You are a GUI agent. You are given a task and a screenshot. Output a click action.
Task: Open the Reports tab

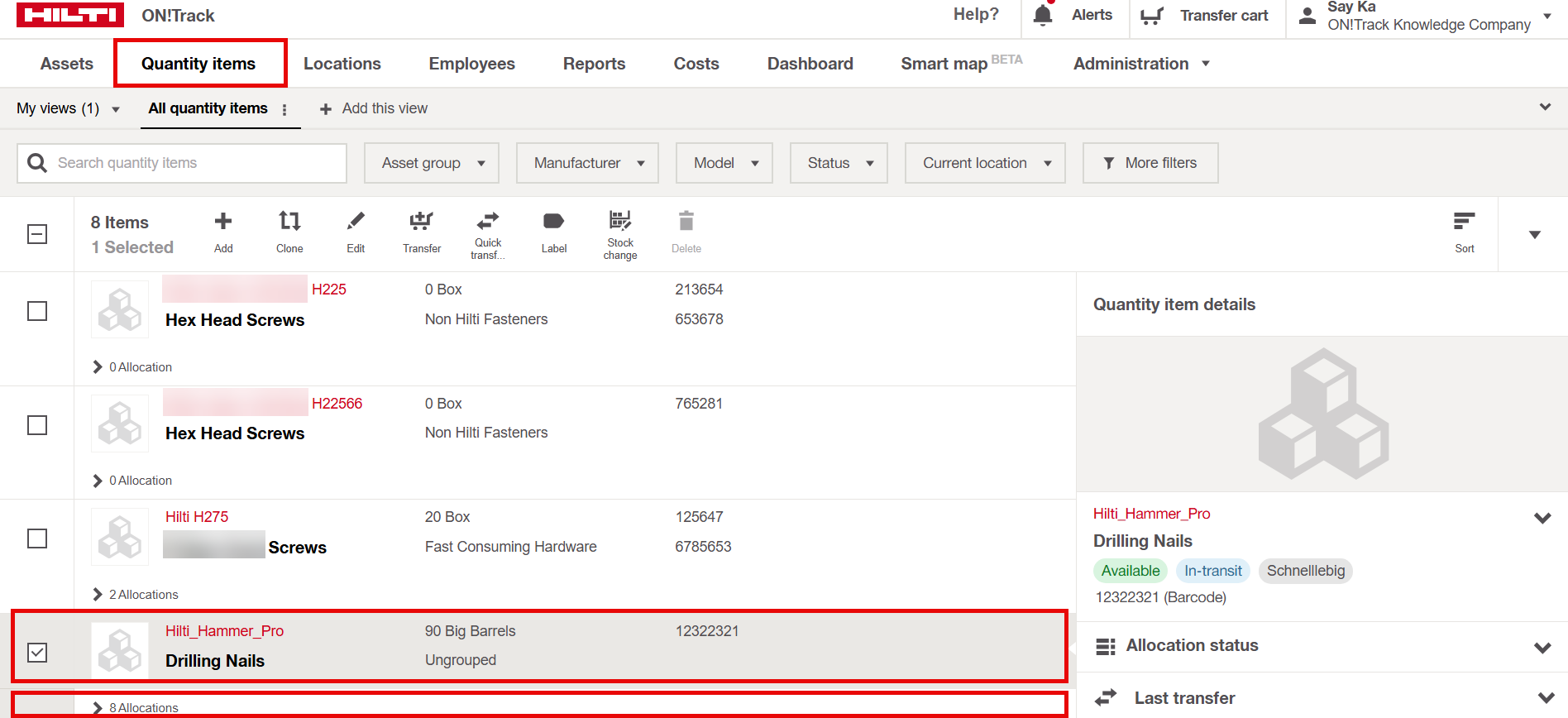click(x=594, y=64)
